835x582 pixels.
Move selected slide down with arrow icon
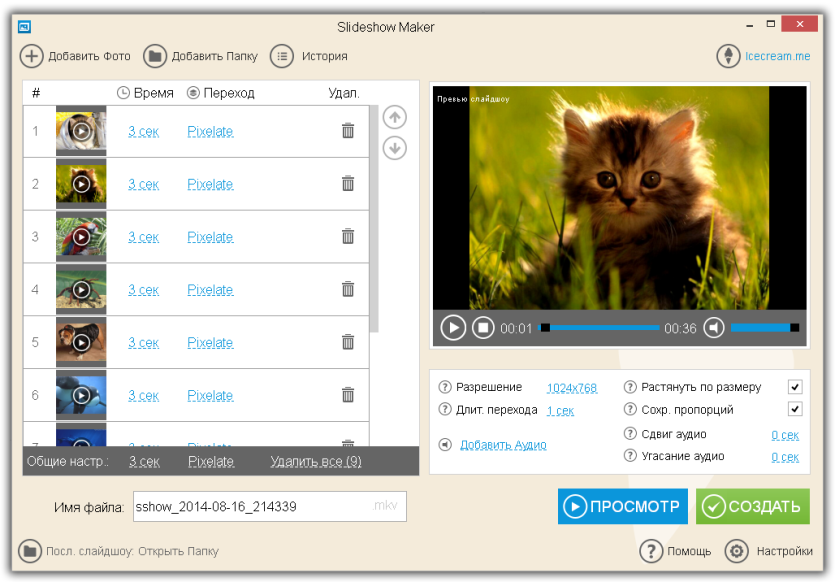(395, 149)
